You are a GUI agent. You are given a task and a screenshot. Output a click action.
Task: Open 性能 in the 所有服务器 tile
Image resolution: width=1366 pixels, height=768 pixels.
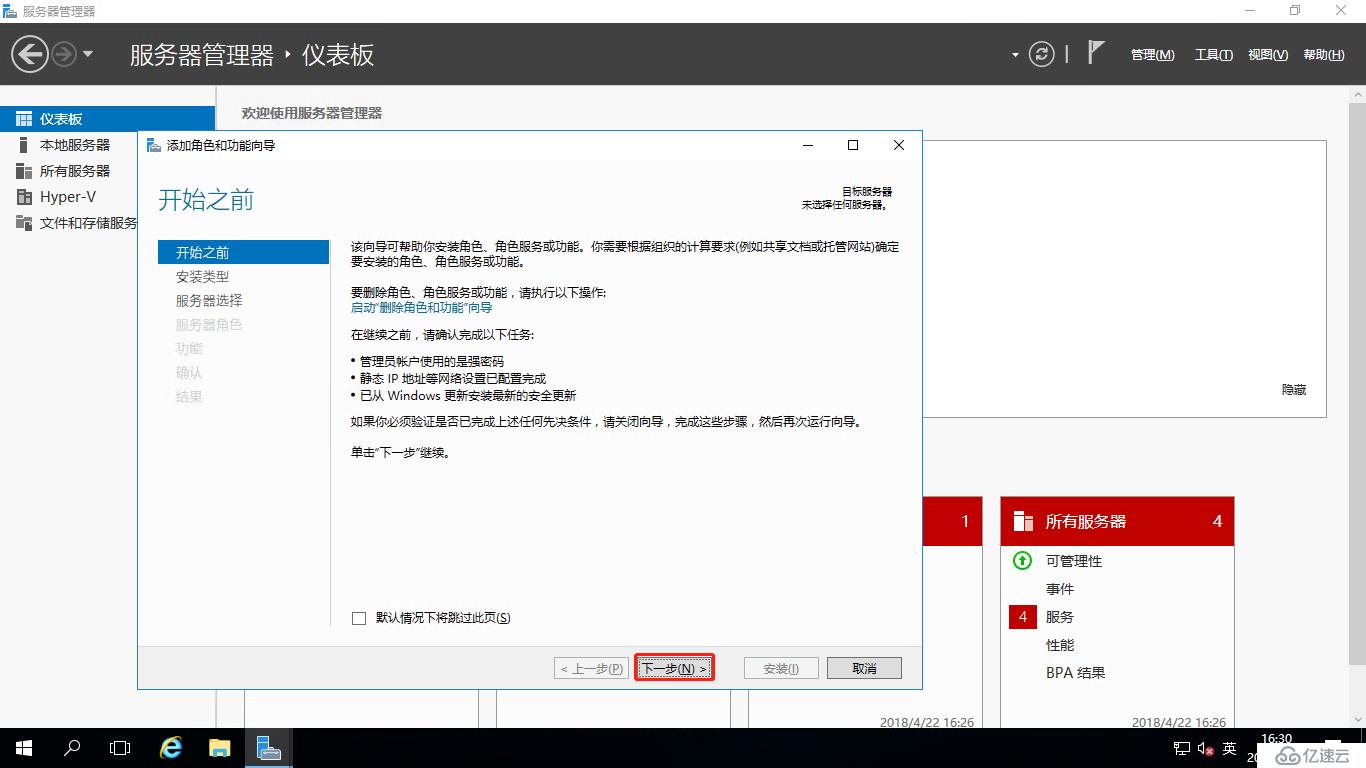coord(1060,645)
